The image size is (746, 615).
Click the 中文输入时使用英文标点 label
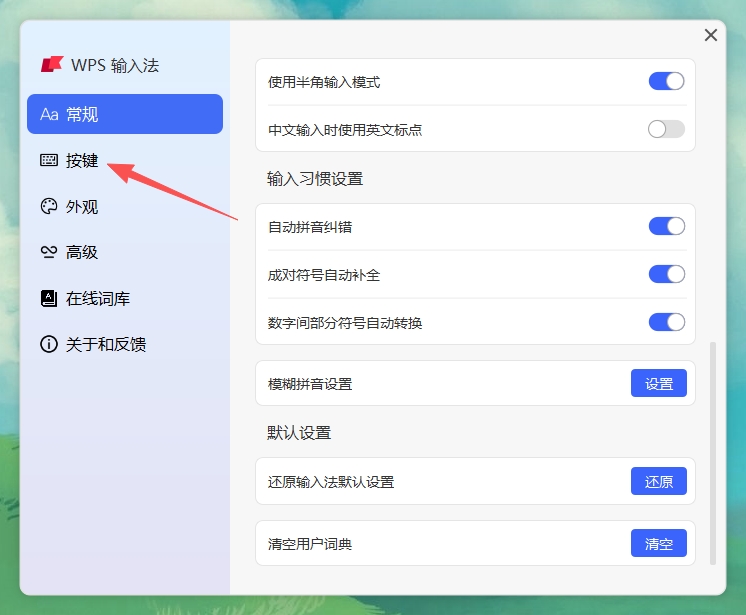coord(345,129)
